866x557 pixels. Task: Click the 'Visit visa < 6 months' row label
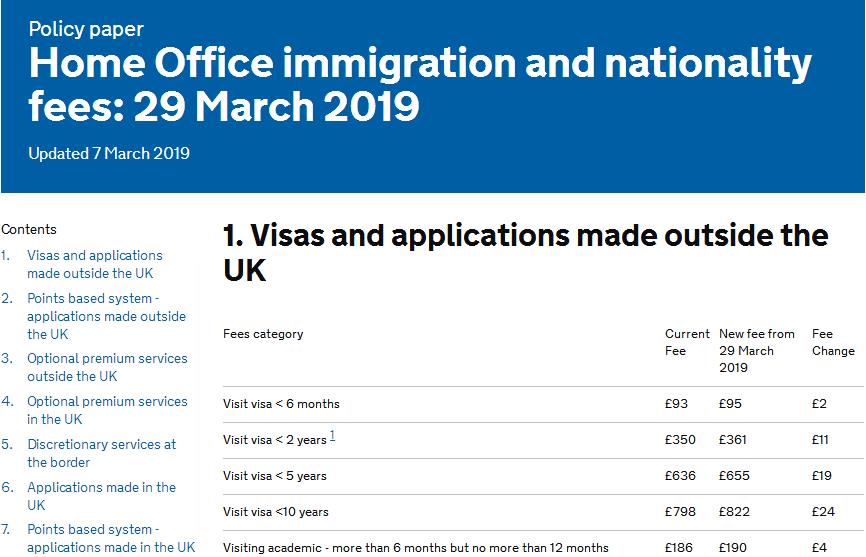point(281,404)
